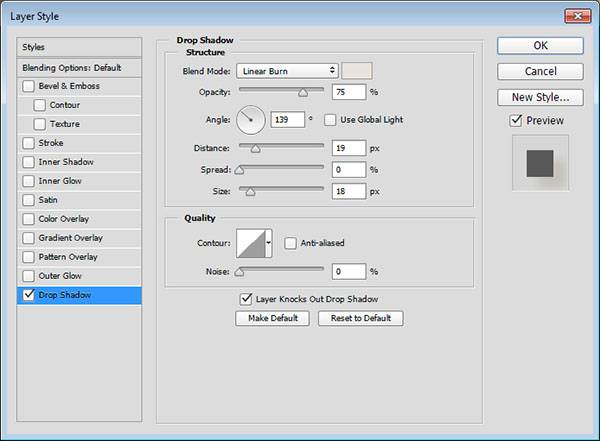Toggle Use Global Light checkbox

tap(331, 120)
